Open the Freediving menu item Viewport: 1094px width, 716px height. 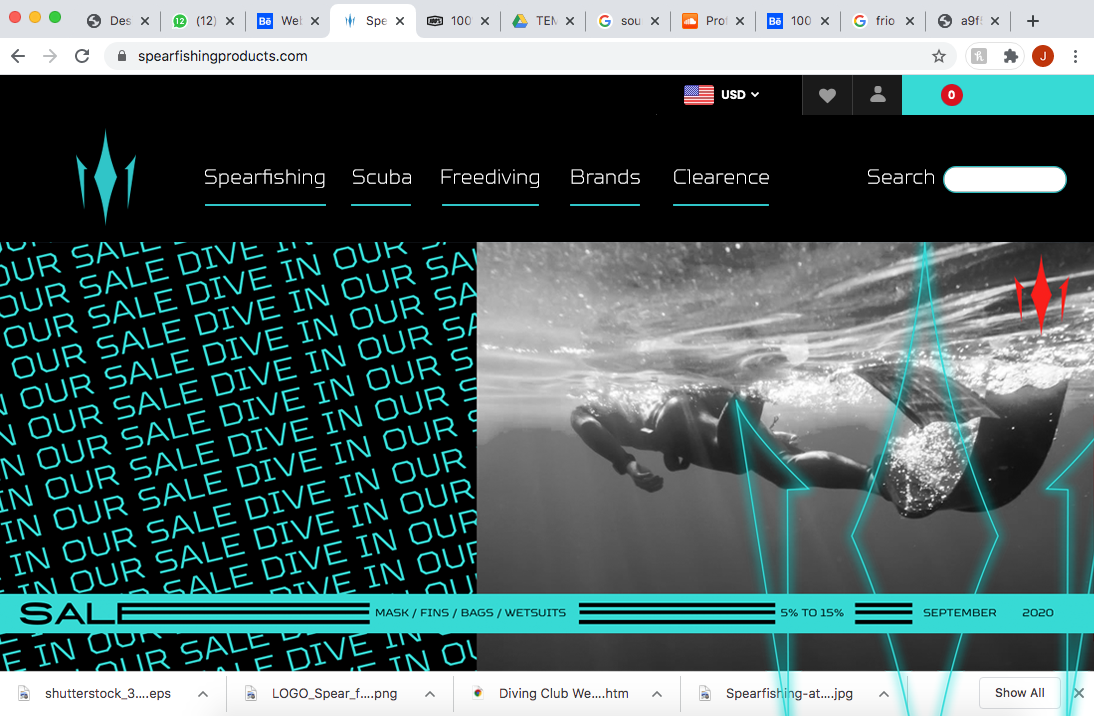[x=490, y=178]
